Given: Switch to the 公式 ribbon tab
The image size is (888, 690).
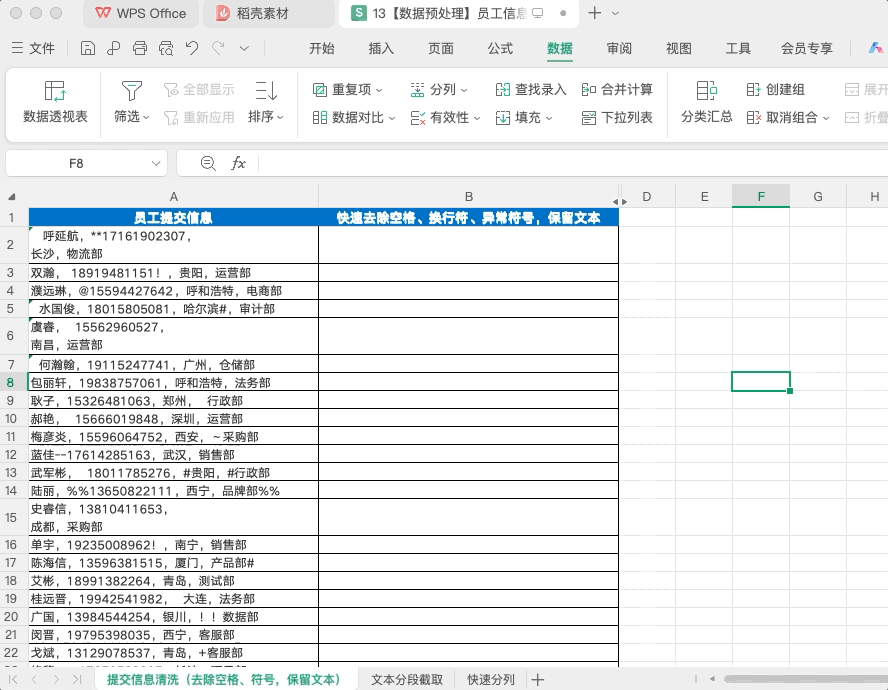Looking at the screenshot, I should [x=500, y=49].
